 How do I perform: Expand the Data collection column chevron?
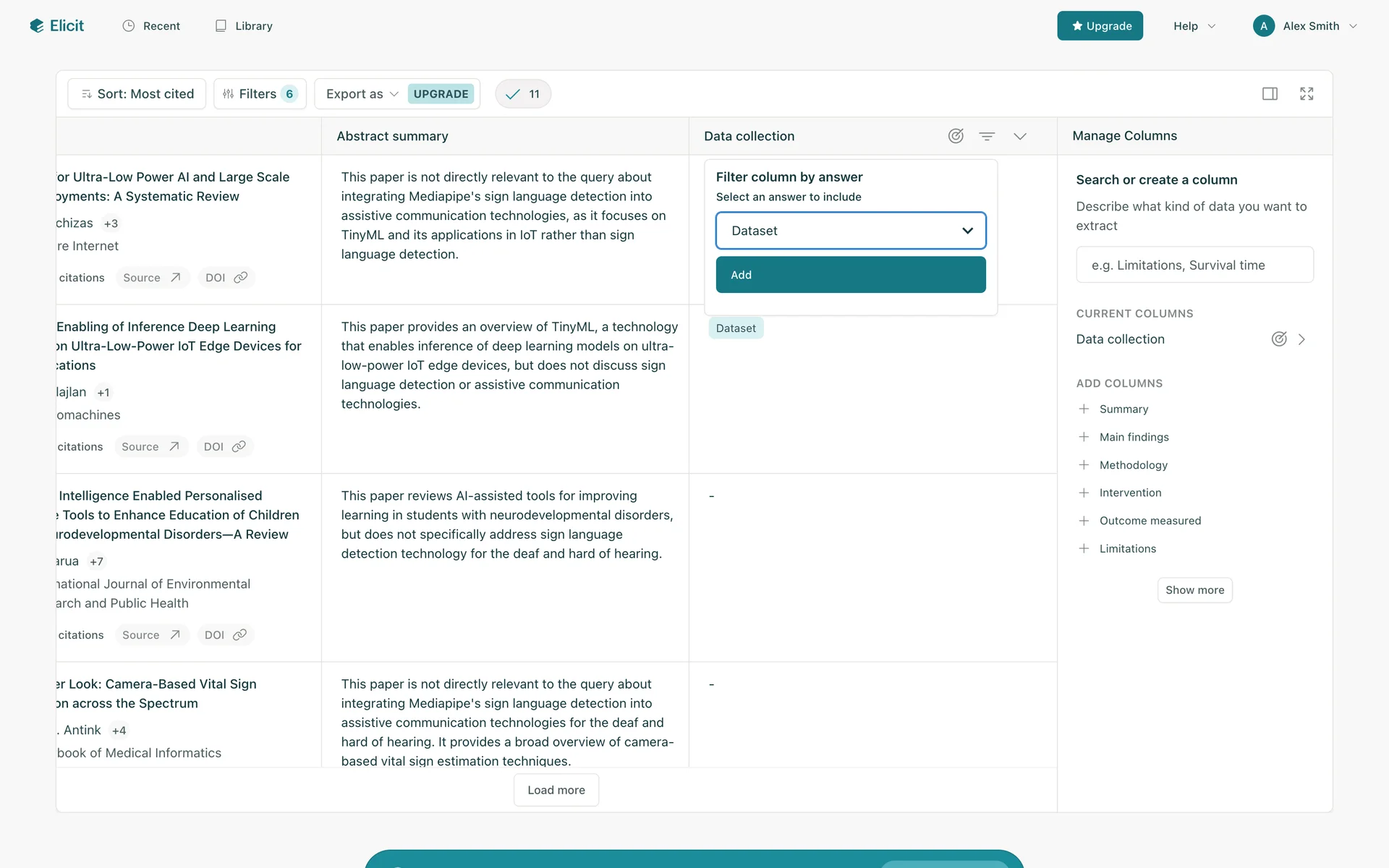pyautogui.click(x=1020, y=136)
